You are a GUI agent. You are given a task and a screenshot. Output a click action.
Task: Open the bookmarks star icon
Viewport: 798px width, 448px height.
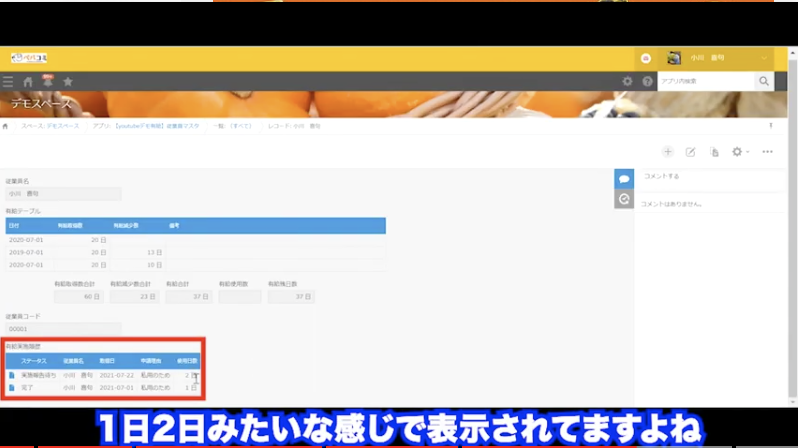coord(68,82)
